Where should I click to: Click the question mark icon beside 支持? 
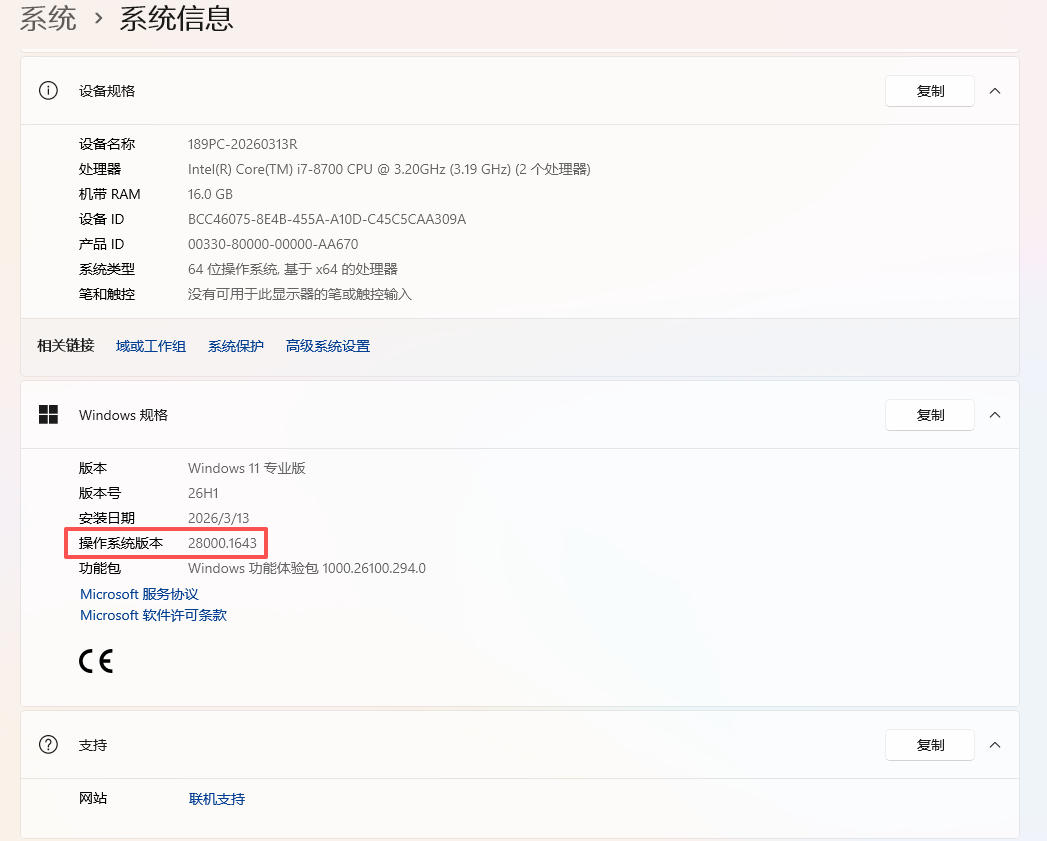[x=48, y=745]
